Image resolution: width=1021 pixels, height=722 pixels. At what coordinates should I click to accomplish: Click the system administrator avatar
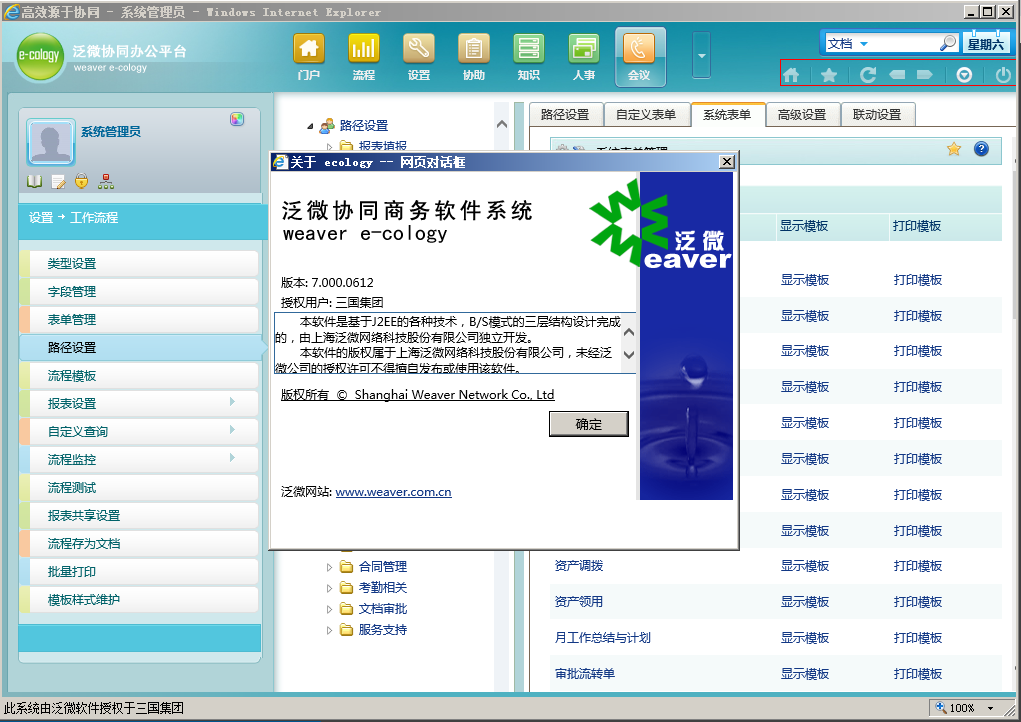tap(51, 142)
